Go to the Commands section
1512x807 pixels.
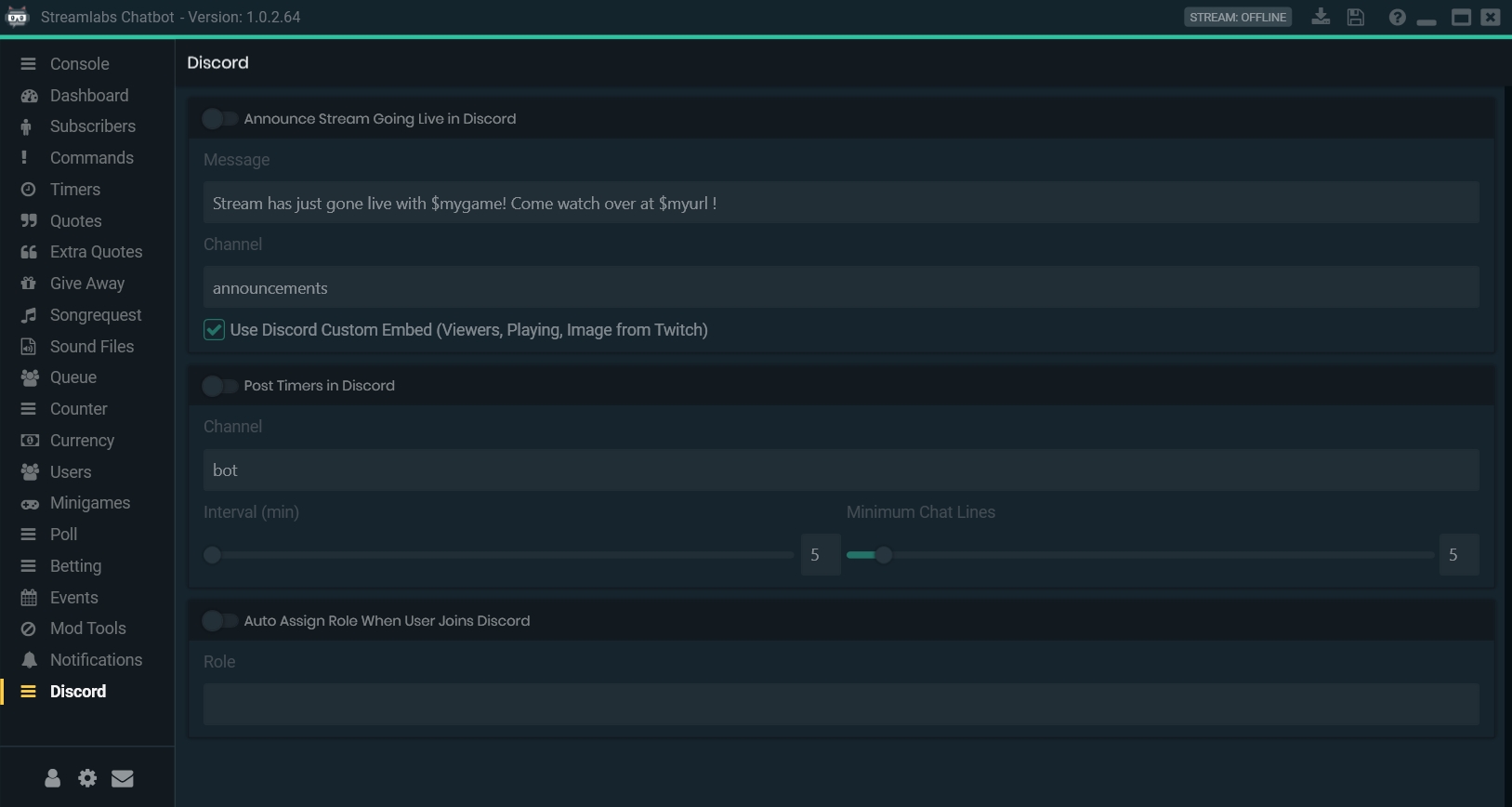pyautogui.click(x=91, y=158)
